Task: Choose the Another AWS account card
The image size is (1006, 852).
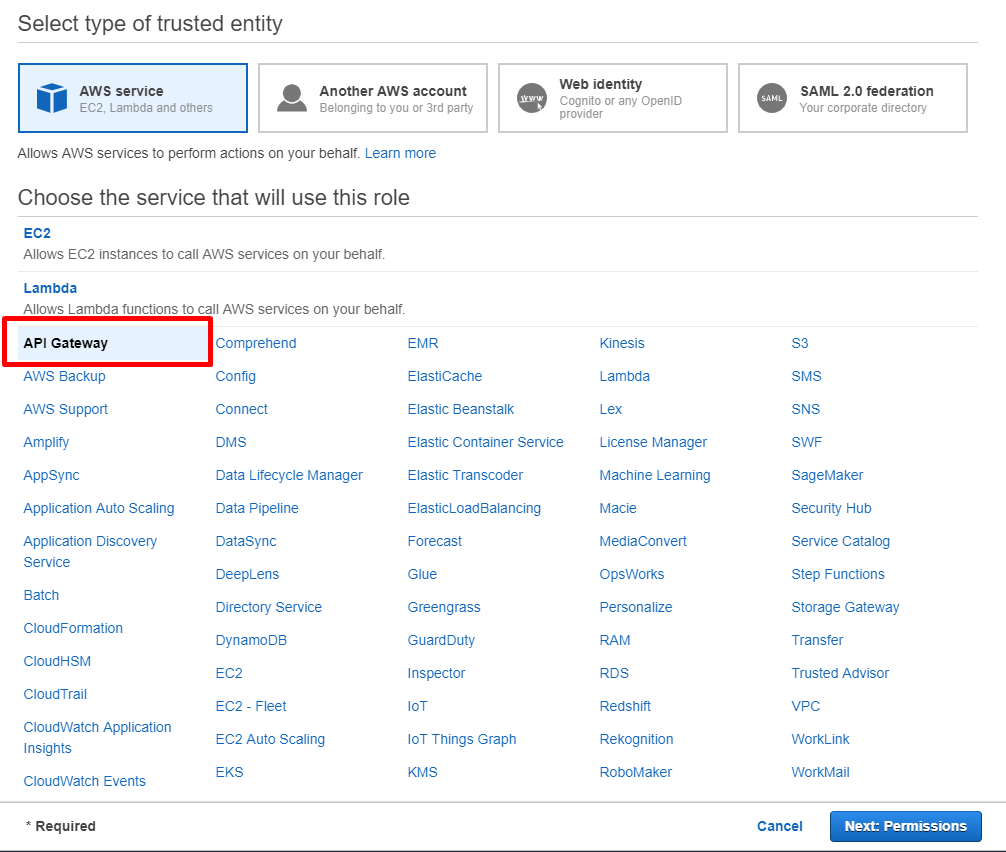Action: coord(373,98)
